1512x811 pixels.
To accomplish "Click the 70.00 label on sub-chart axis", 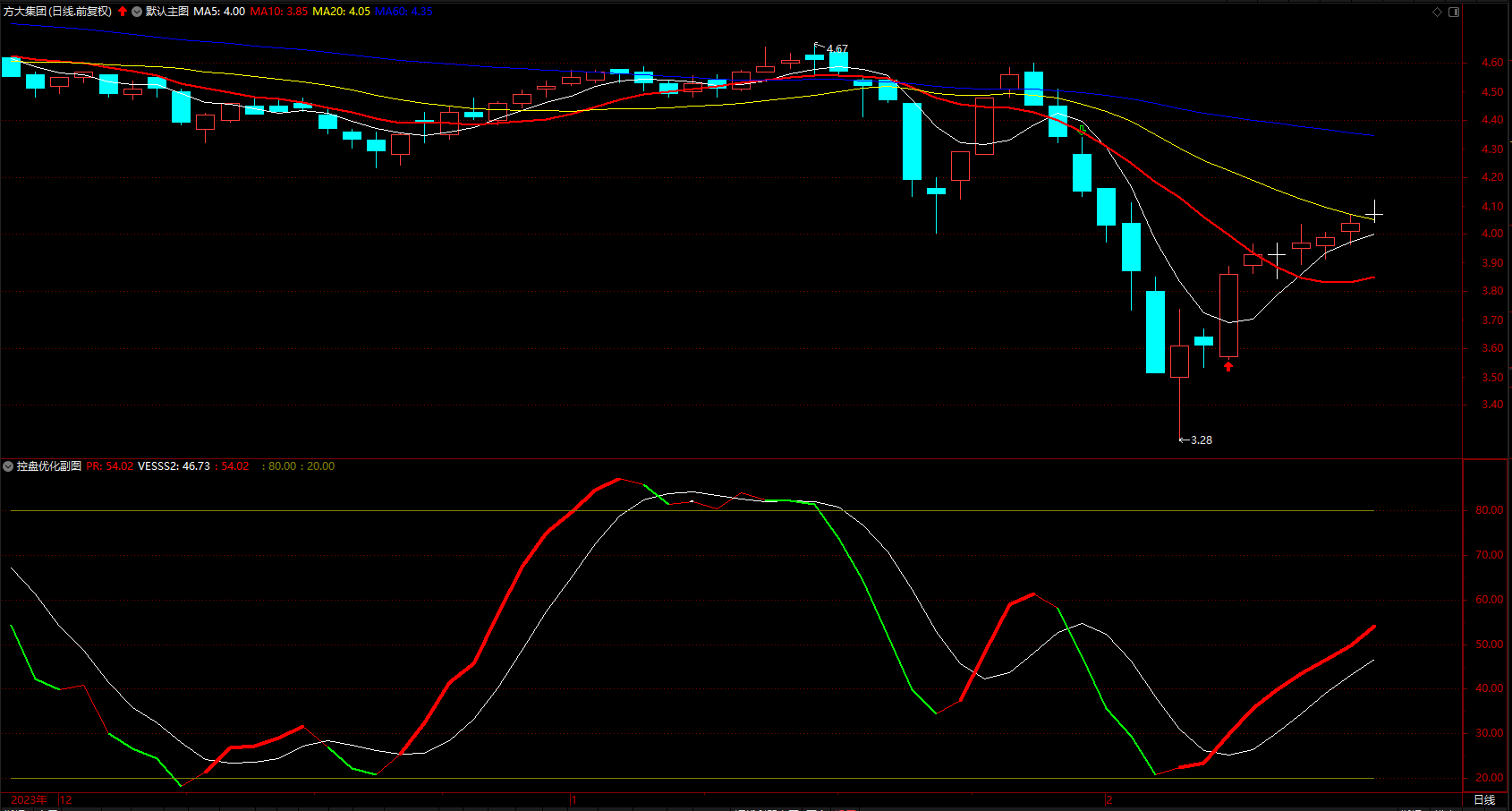I will pyautogui.click(x=1490, y=555).
